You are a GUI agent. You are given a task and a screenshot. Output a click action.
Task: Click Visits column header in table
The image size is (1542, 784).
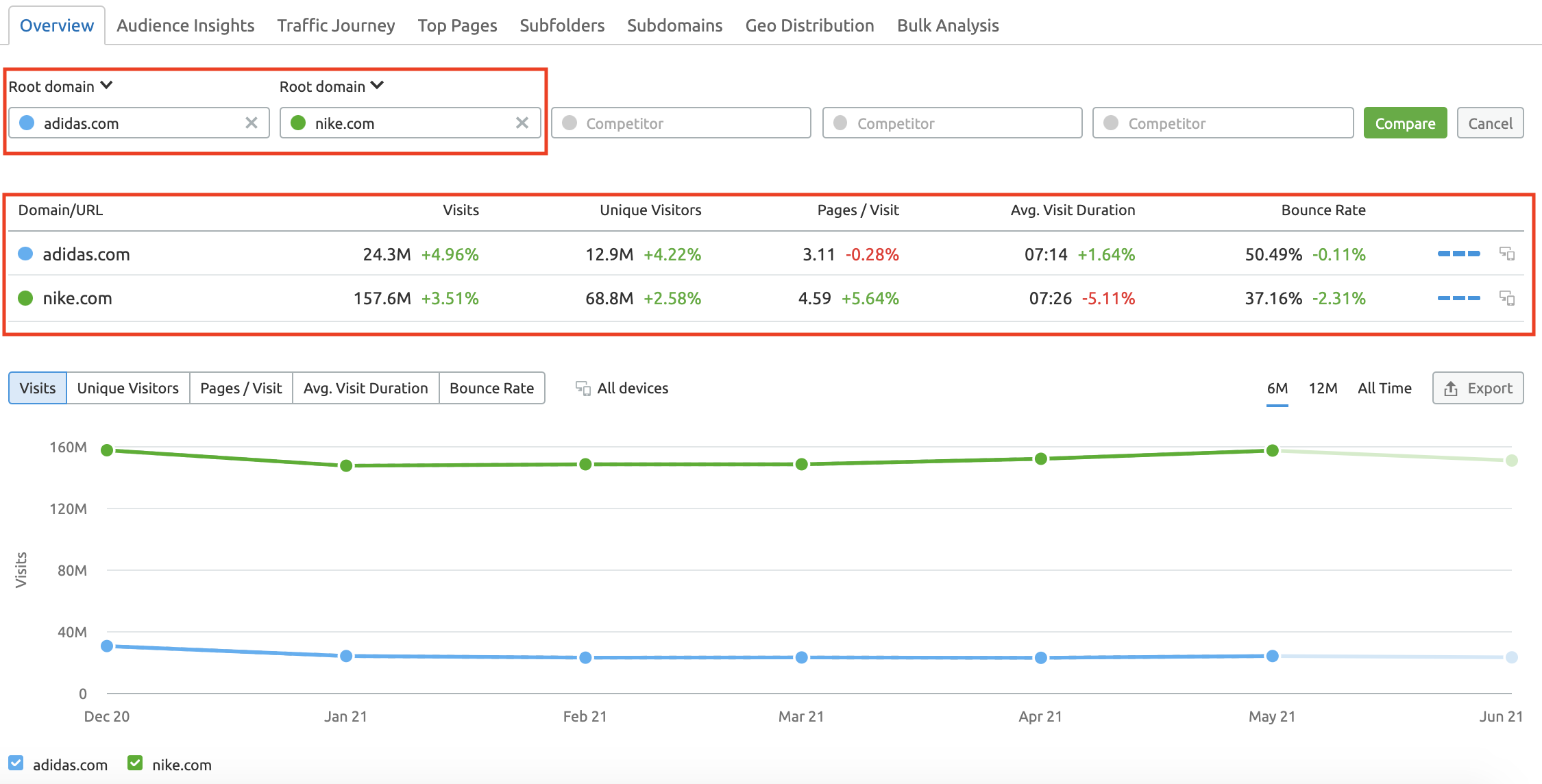[461, 210]
